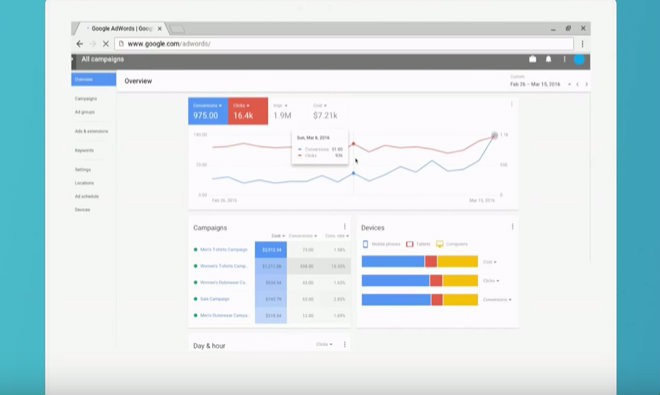
Task: Open the Conversions dropdown beside third device bar
Action: [x=497, y=300]
